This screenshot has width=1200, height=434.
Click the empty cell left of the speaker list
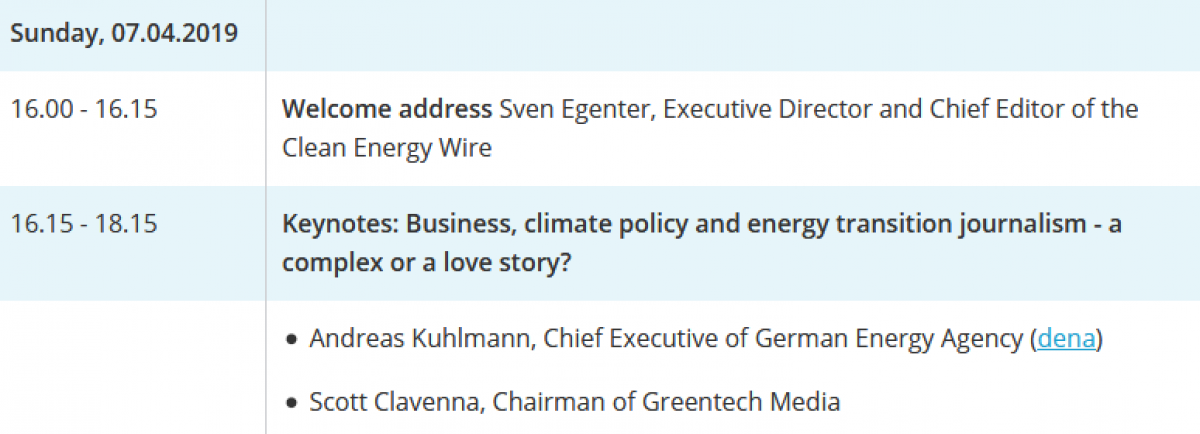point(132,367)
